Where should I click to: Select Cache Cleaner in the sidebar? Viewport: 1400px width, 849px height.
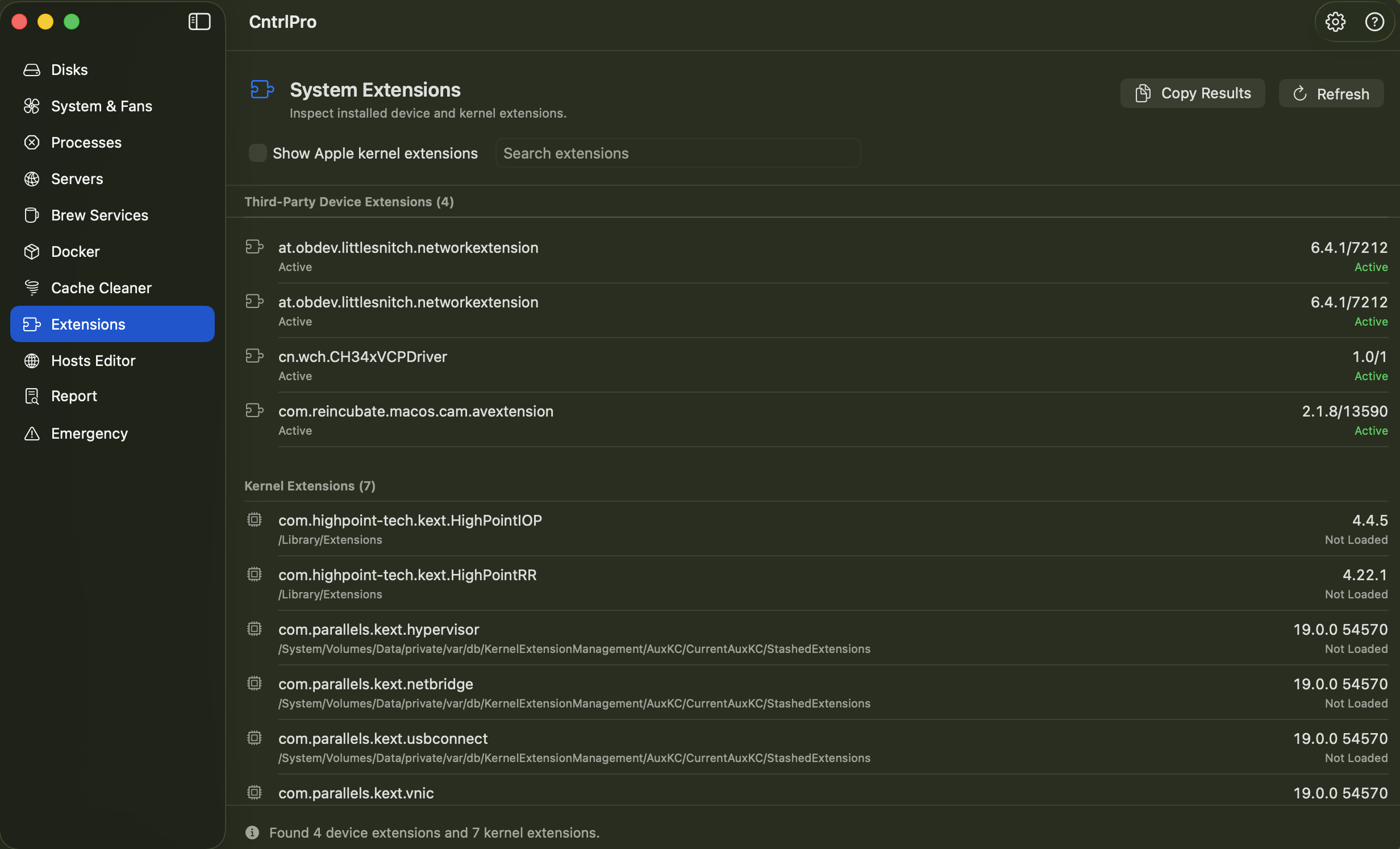(102, 288)
